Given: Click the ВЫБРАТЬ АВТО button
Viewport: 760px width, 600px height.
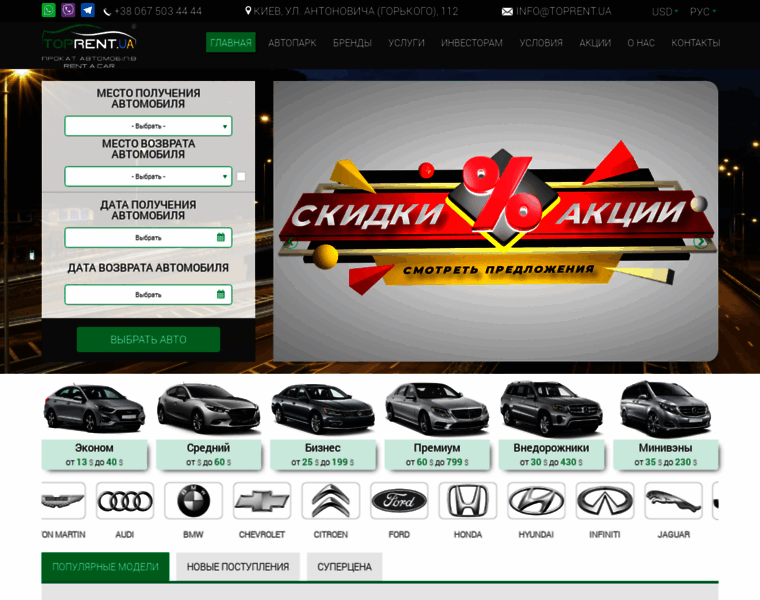Looking at the screenshot, I should pos(148,339).
